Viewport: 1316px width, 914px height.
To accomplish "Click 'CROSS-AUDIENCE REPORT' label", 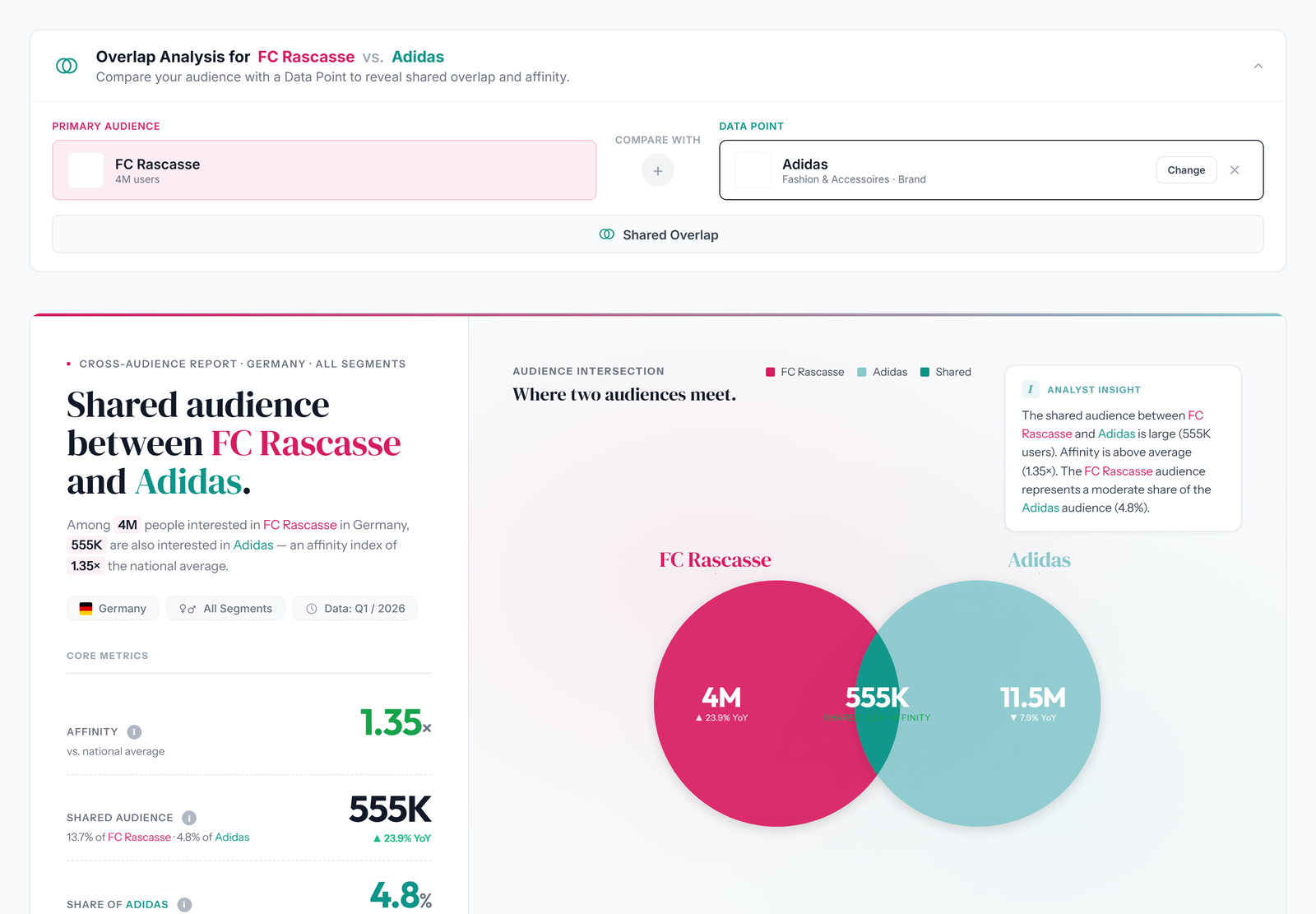I will pos(158,364).
